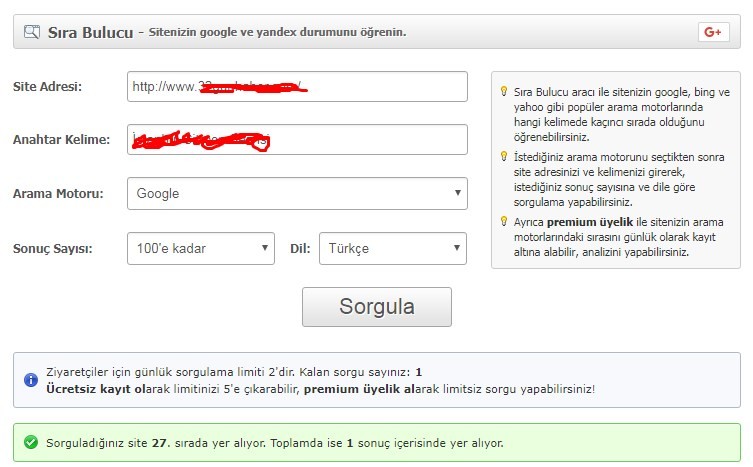
Task: Click the Google+ share button
Action: point(713,32)
